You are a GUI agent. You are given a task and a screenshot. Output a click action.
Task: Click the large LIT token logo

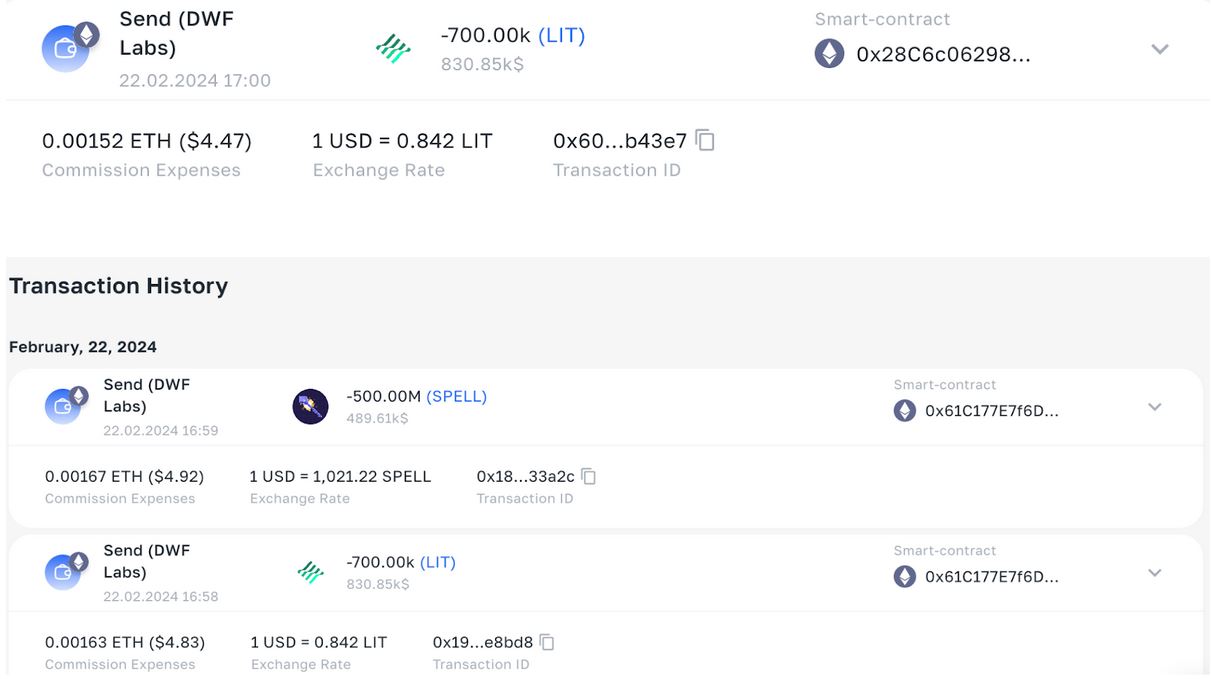pyautogui.click(x=393, y=49)
